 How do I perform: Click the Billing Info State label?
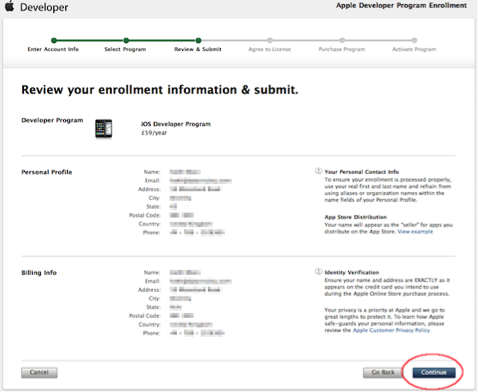pyautogui.click(x=153, y=307)
